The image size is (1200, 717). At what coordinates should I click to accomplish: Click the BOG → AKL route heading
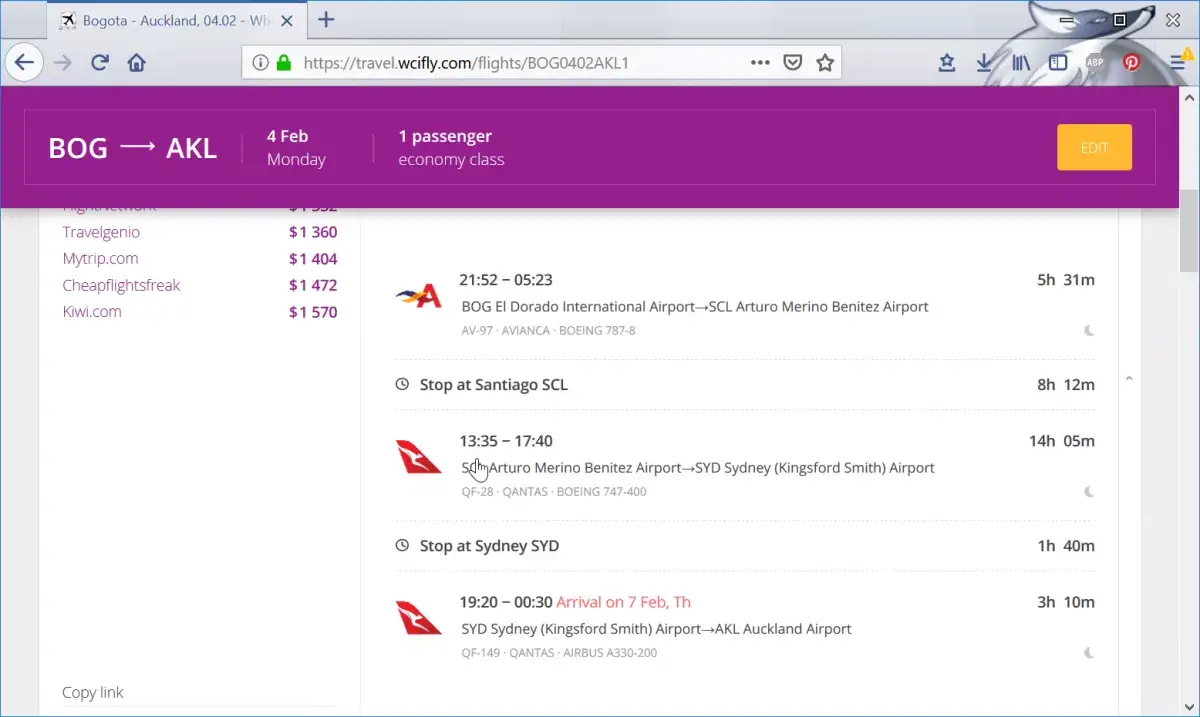tap(133, 147)
